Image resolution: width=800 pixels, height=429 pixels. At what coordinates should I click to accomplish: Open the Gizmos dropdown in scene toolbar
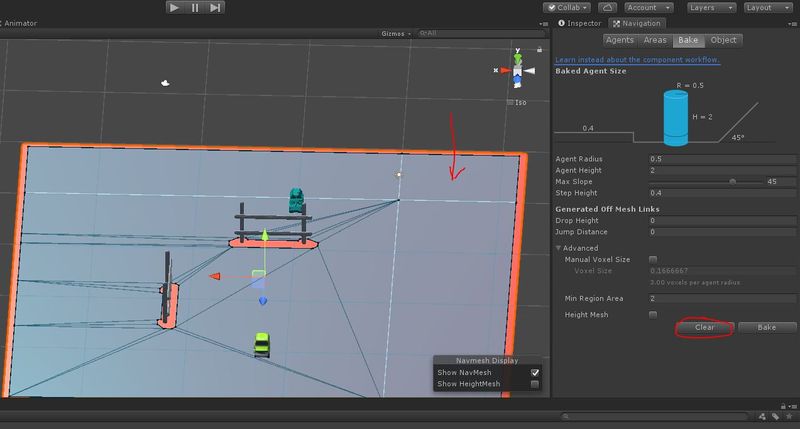pos(395,34)
